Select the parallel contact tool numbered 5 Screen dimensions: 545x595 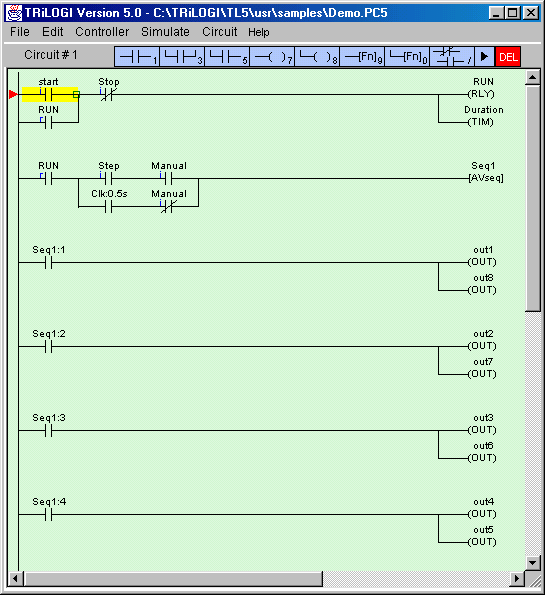point(227,57)
